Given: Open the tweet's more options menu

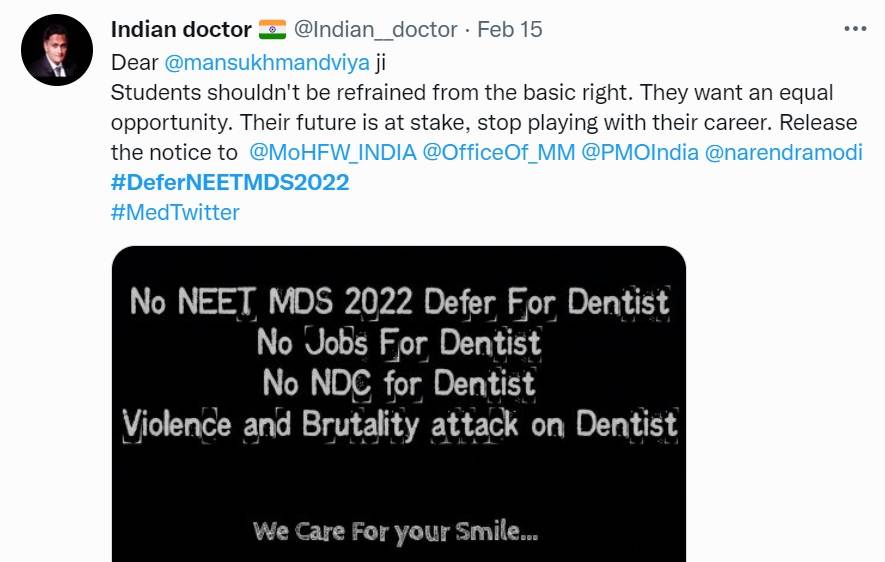Looking at the screenshot, I should [x=855, y=29].
